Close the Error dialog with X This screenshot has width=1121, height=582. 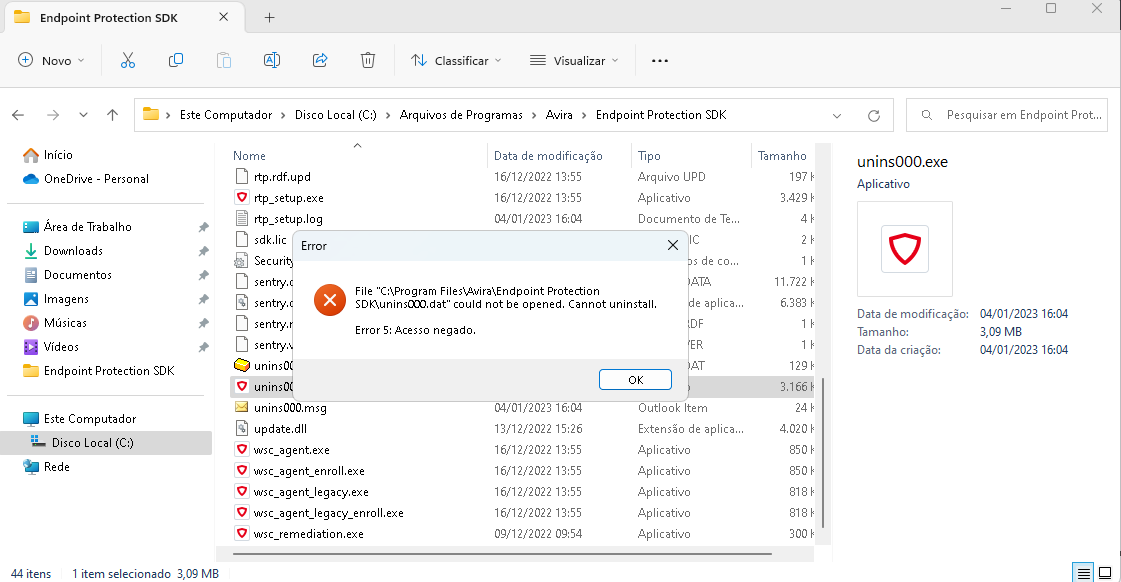coord(673,245)
